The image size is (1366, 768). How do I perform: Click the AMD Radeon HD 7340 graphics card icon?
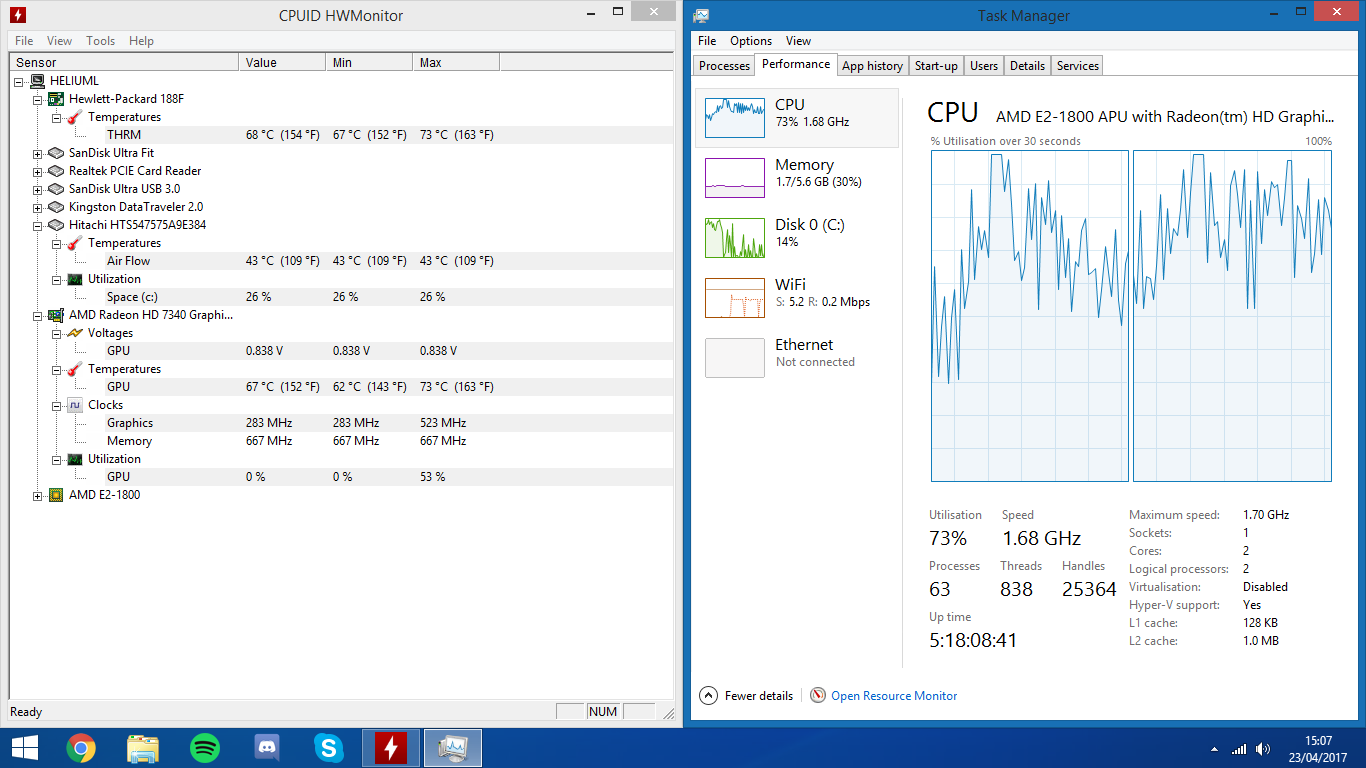(x=56, y=315)
